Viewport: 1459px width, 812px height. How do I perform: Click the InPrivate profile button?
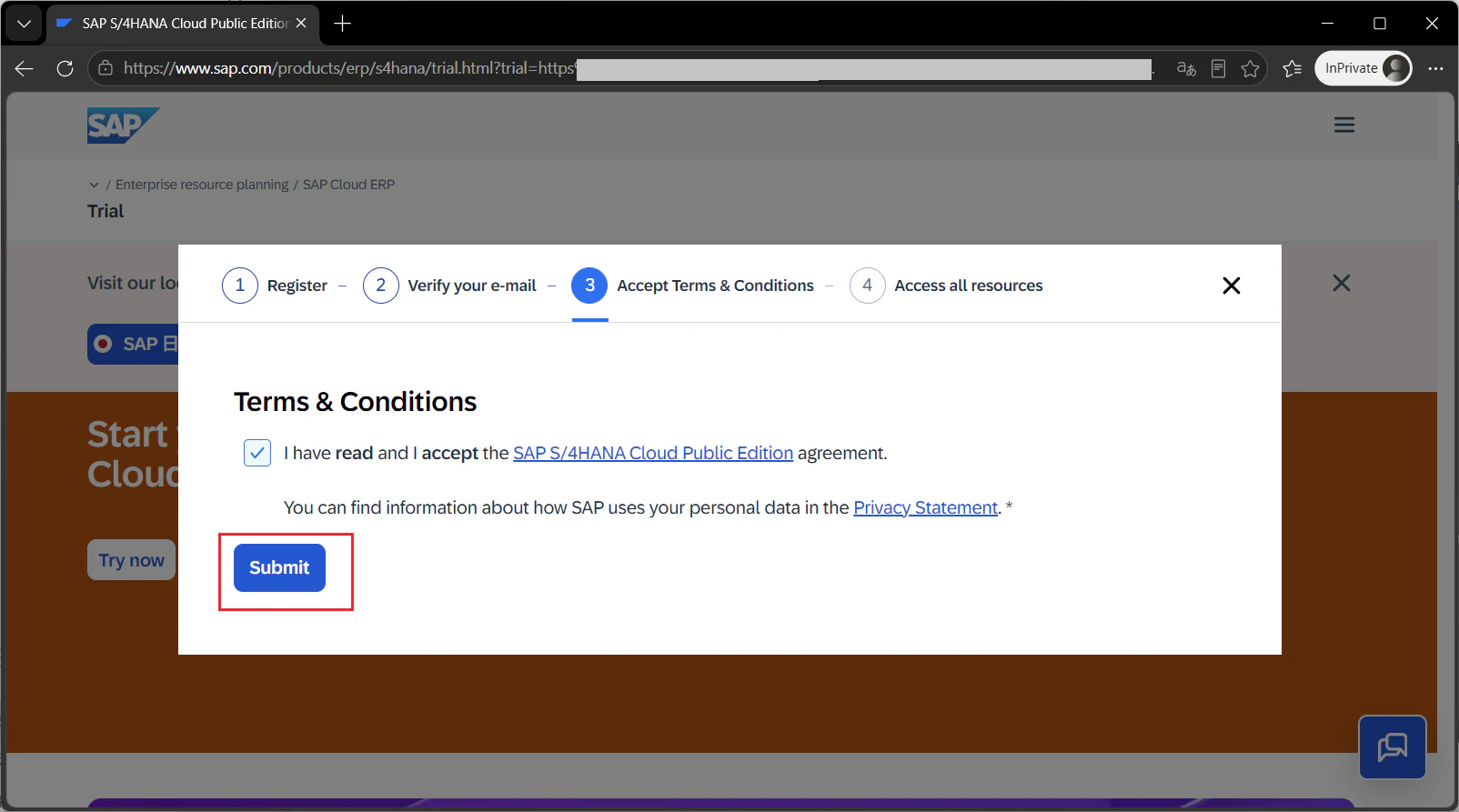click(1363, 68)
